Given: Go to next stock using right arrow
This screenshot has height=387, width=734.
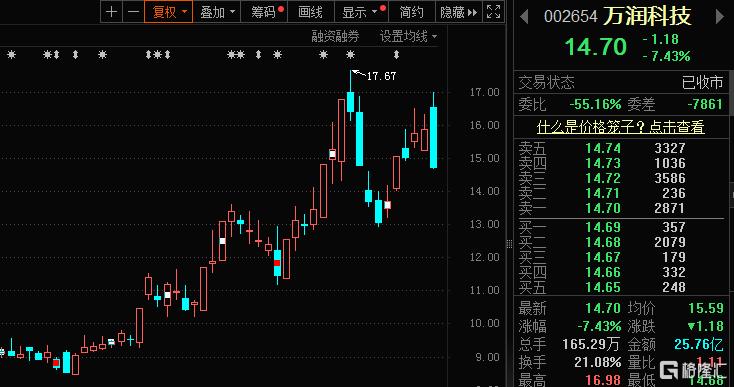Looking at the screenshot, I should 719,17.
